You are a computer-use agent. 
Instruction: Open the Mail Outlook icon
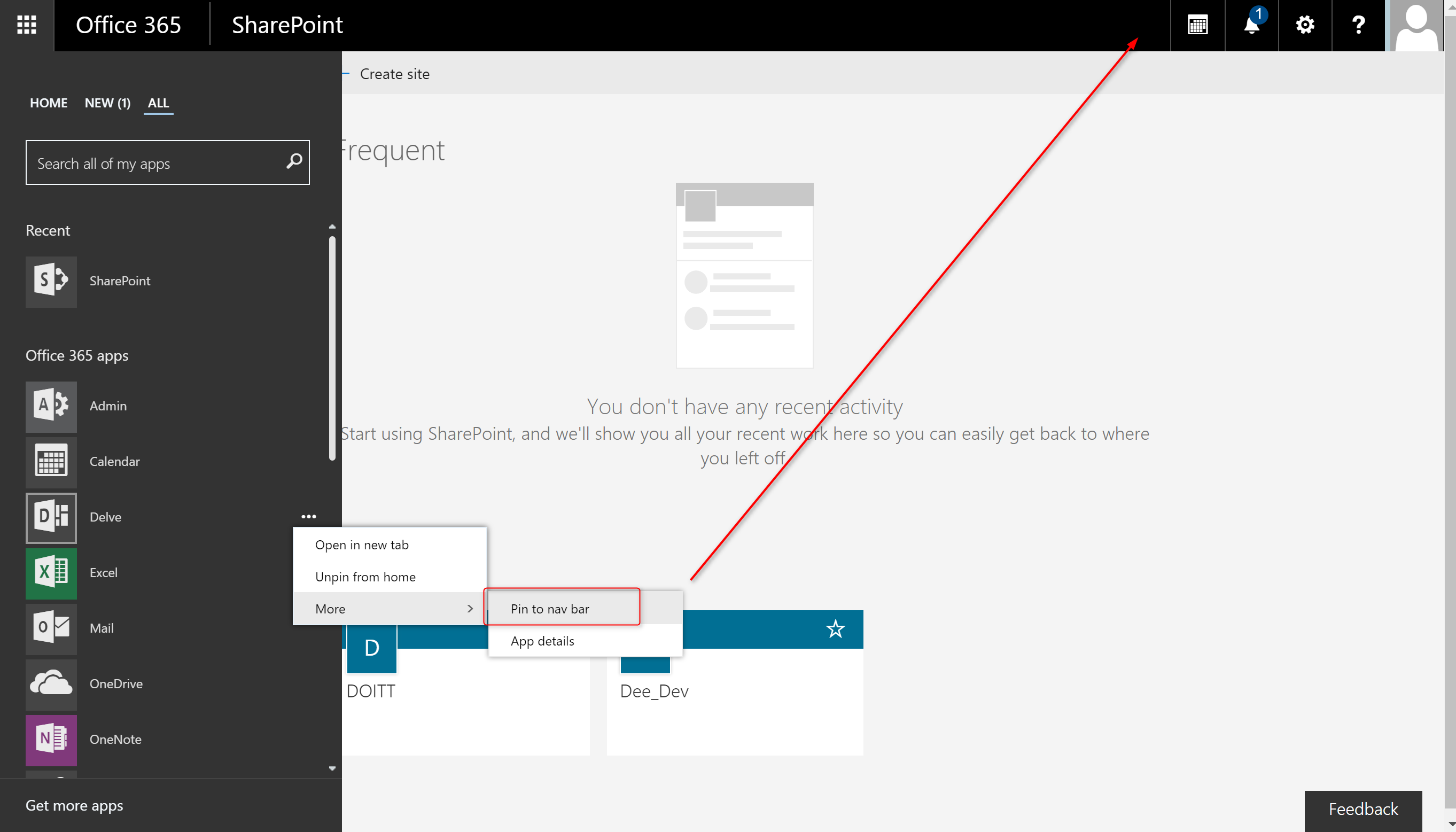[x=51, y=628]
